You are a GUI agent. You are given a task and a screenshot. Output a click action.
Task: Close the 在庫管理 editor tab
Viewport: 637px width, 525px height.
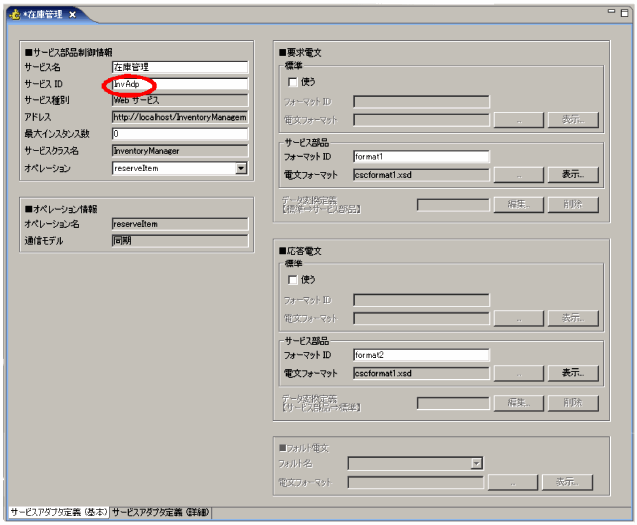(72, 15)
